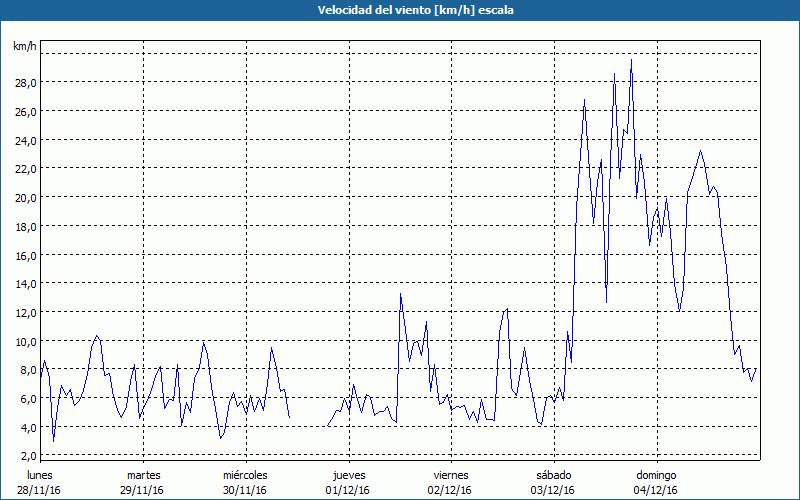This screenshot has width=800, height=500.
Task: Click the 24,0 y-axis label
Action: pos(25,140)
